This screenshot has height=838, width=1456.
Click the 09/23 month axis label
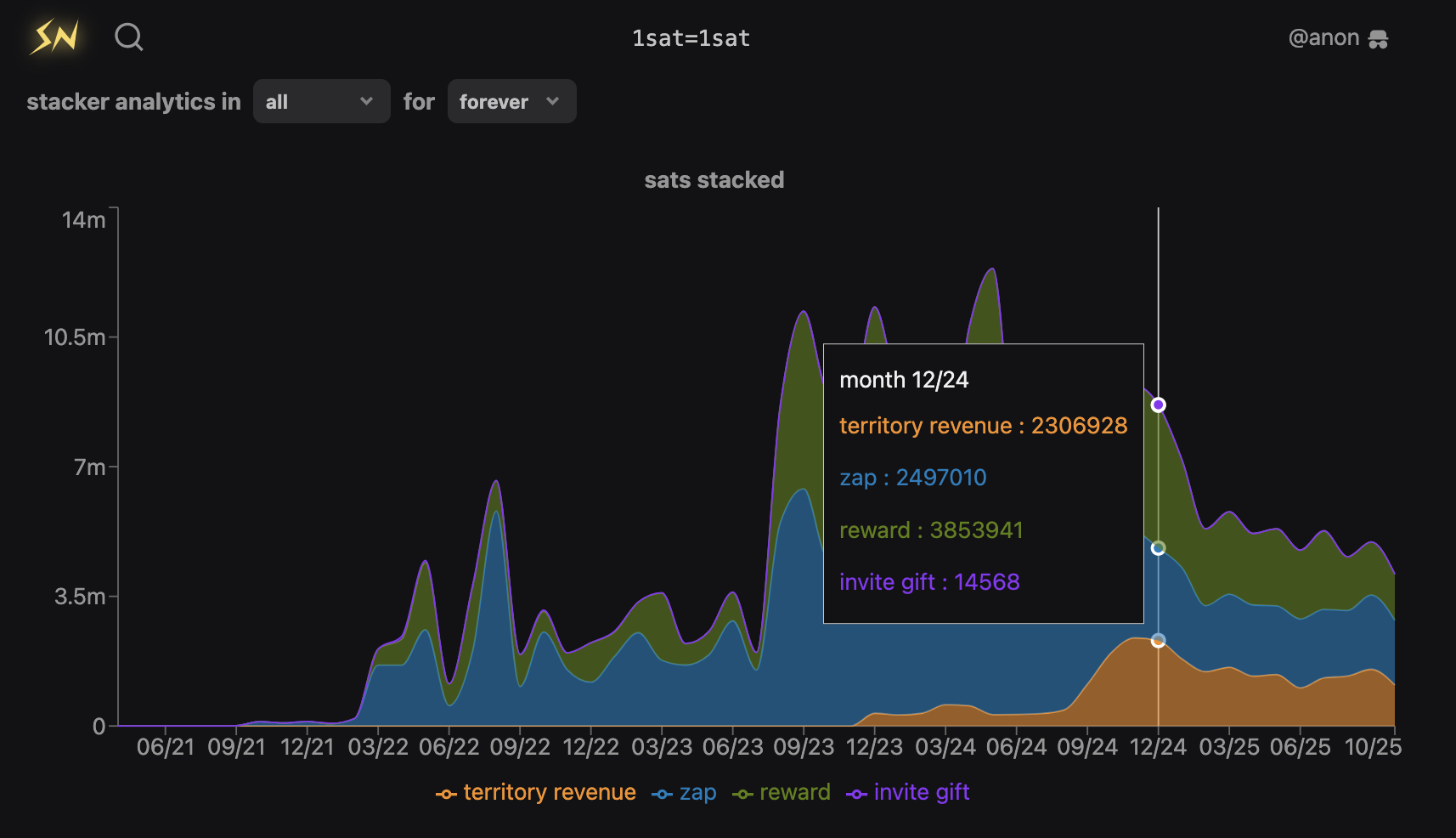[803, 747]
